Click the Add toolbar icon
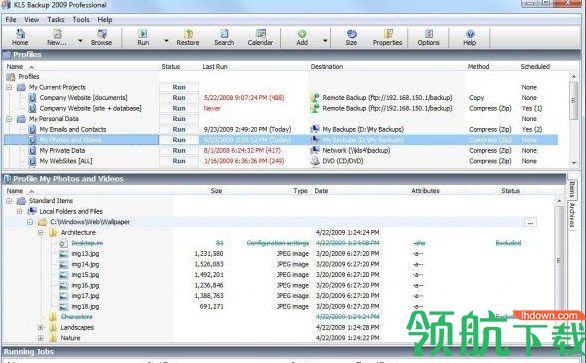The width and height of the screenshot is (586, 363). pyautogui.click(x=302, y=38)
